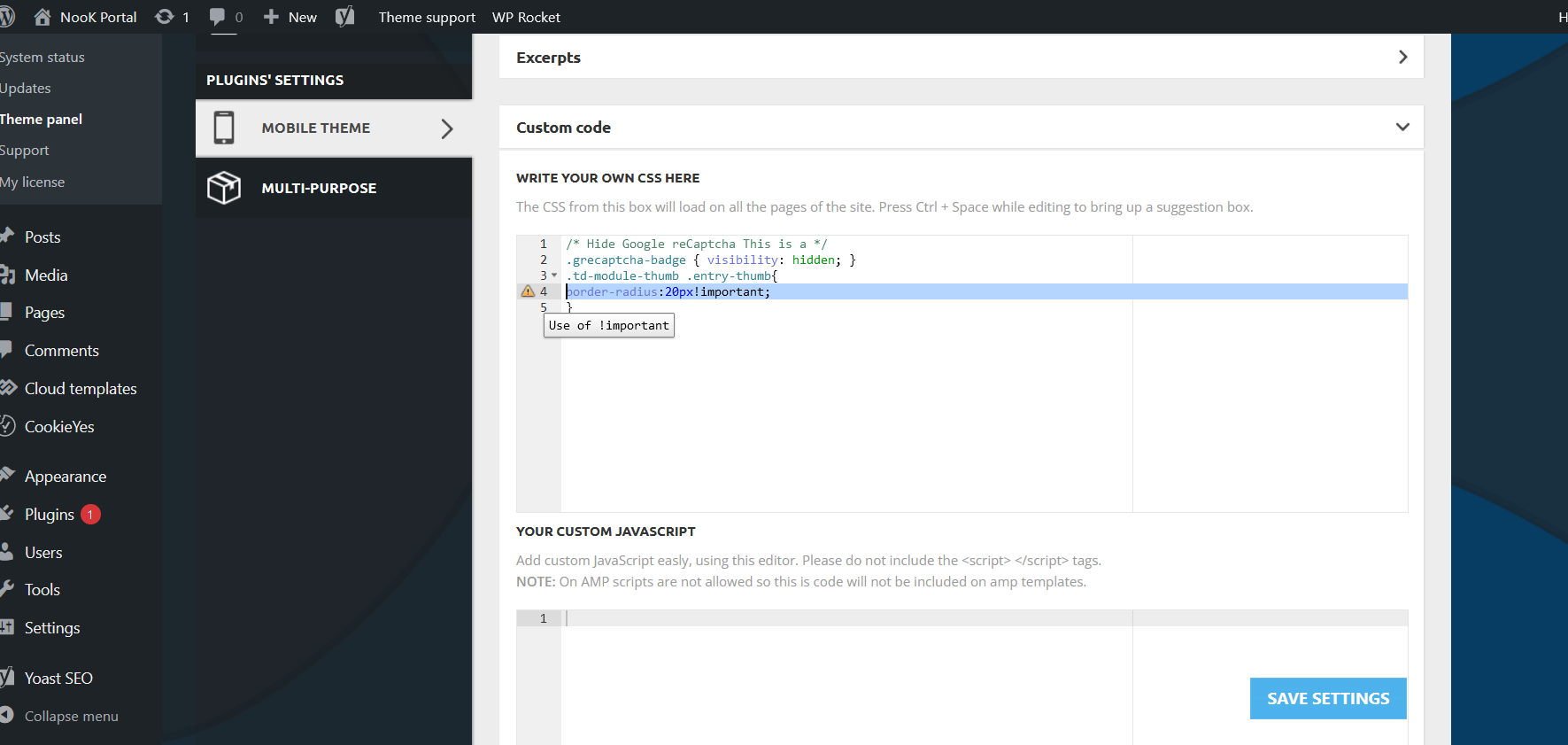The height and width of the screenshot is (745, 1568).
Task: Click the Custom code panel header
Action: point(962,127)
